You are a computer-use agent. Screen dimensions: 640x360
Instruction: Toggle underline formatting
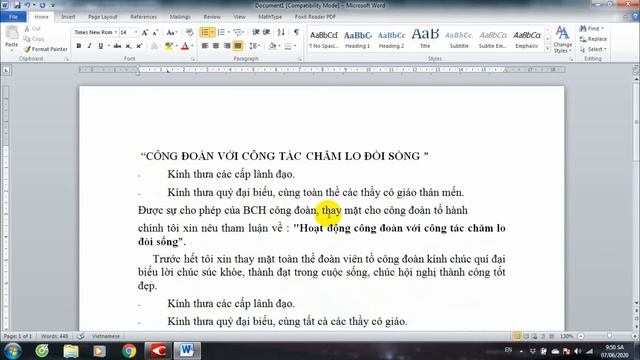coord(100,46)
